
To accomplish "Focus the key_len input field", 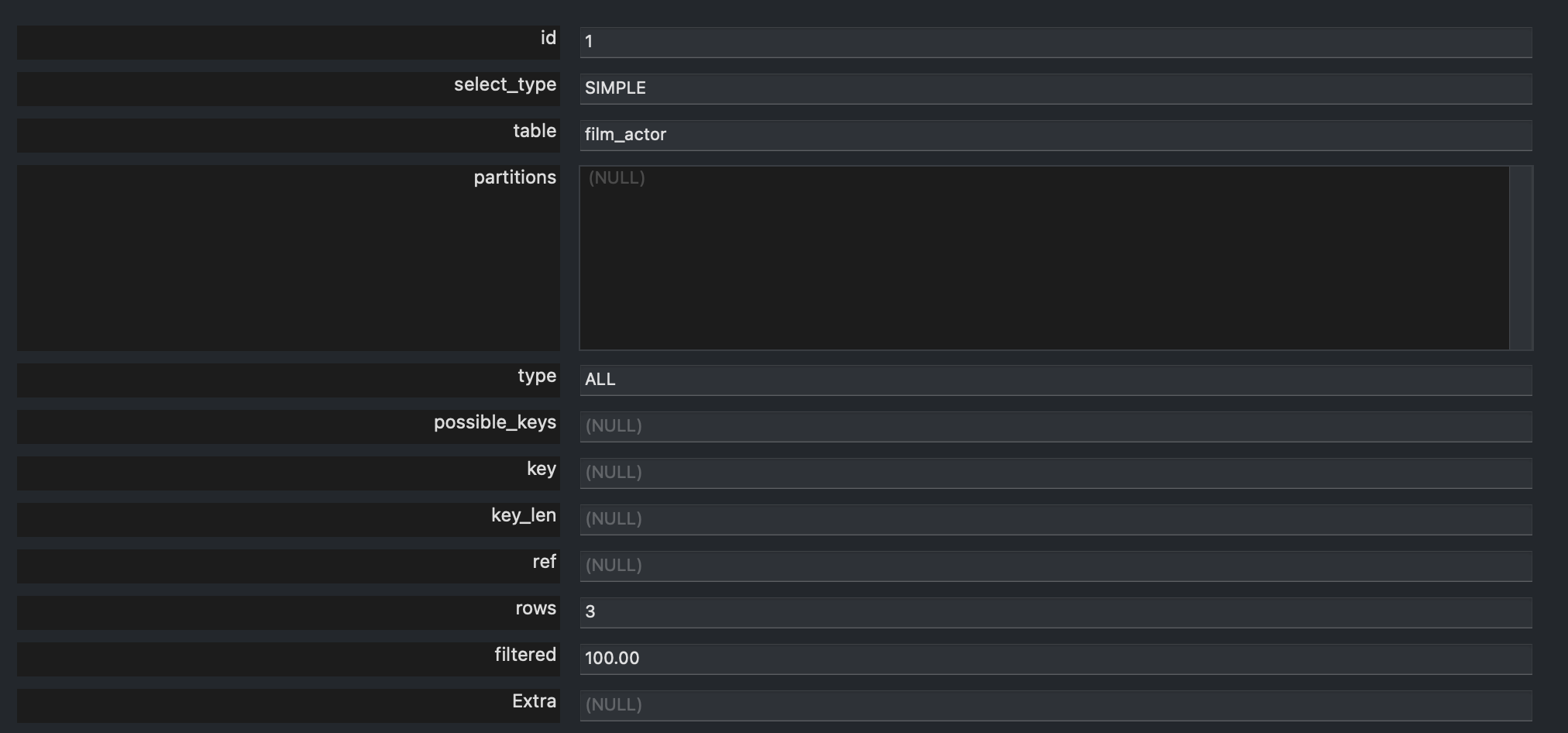I will 1055,520.
